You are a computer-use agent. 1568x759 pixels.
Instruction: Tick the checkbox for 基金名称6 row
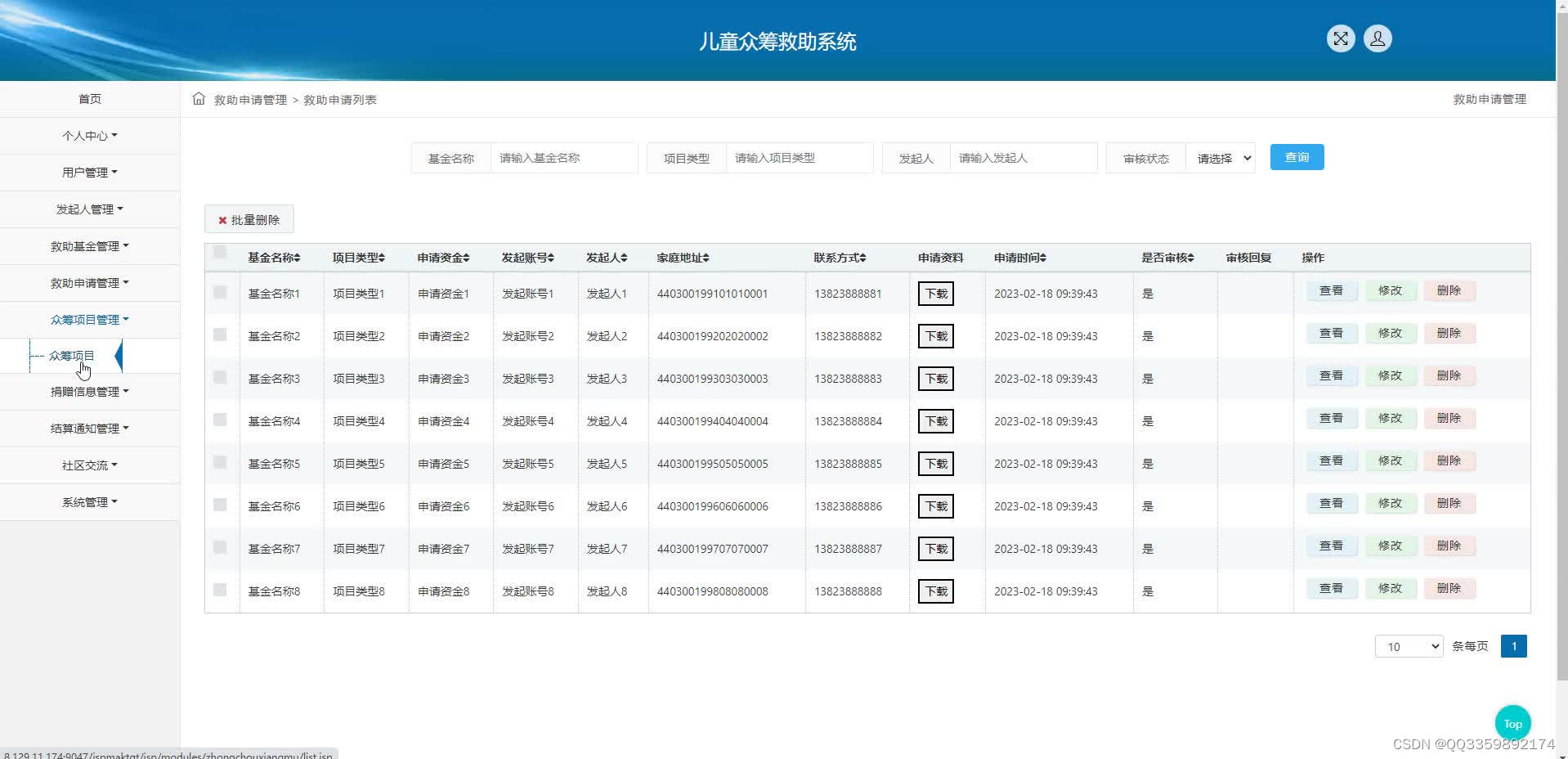tap(220, 505)
